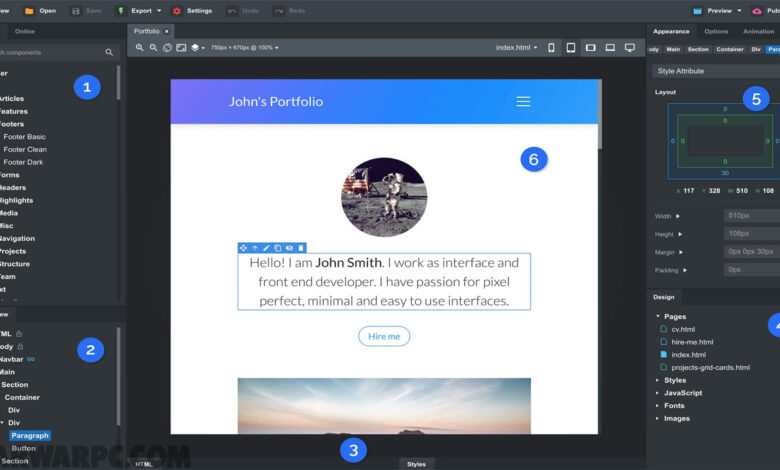Open the stage size and zoom percentage dropdown
The image size is (780, 470).
coord(244,48)
